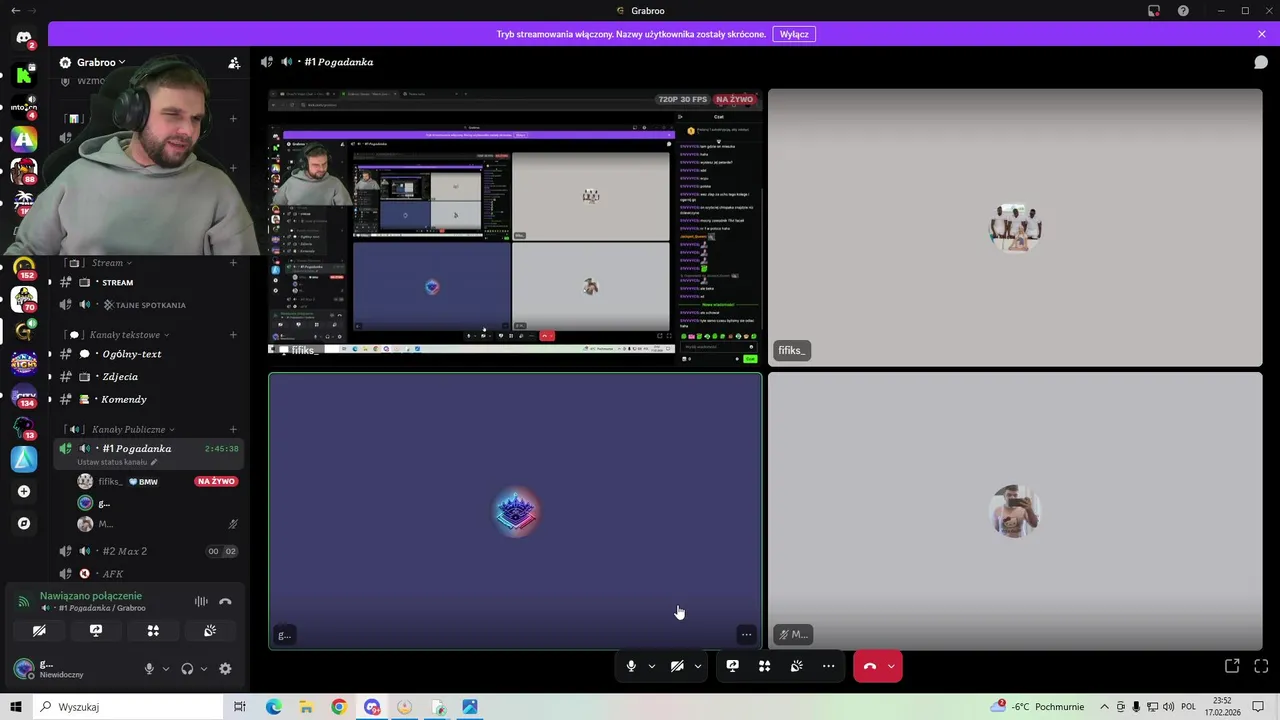Click user M... in voice channel list

[158, 524]
